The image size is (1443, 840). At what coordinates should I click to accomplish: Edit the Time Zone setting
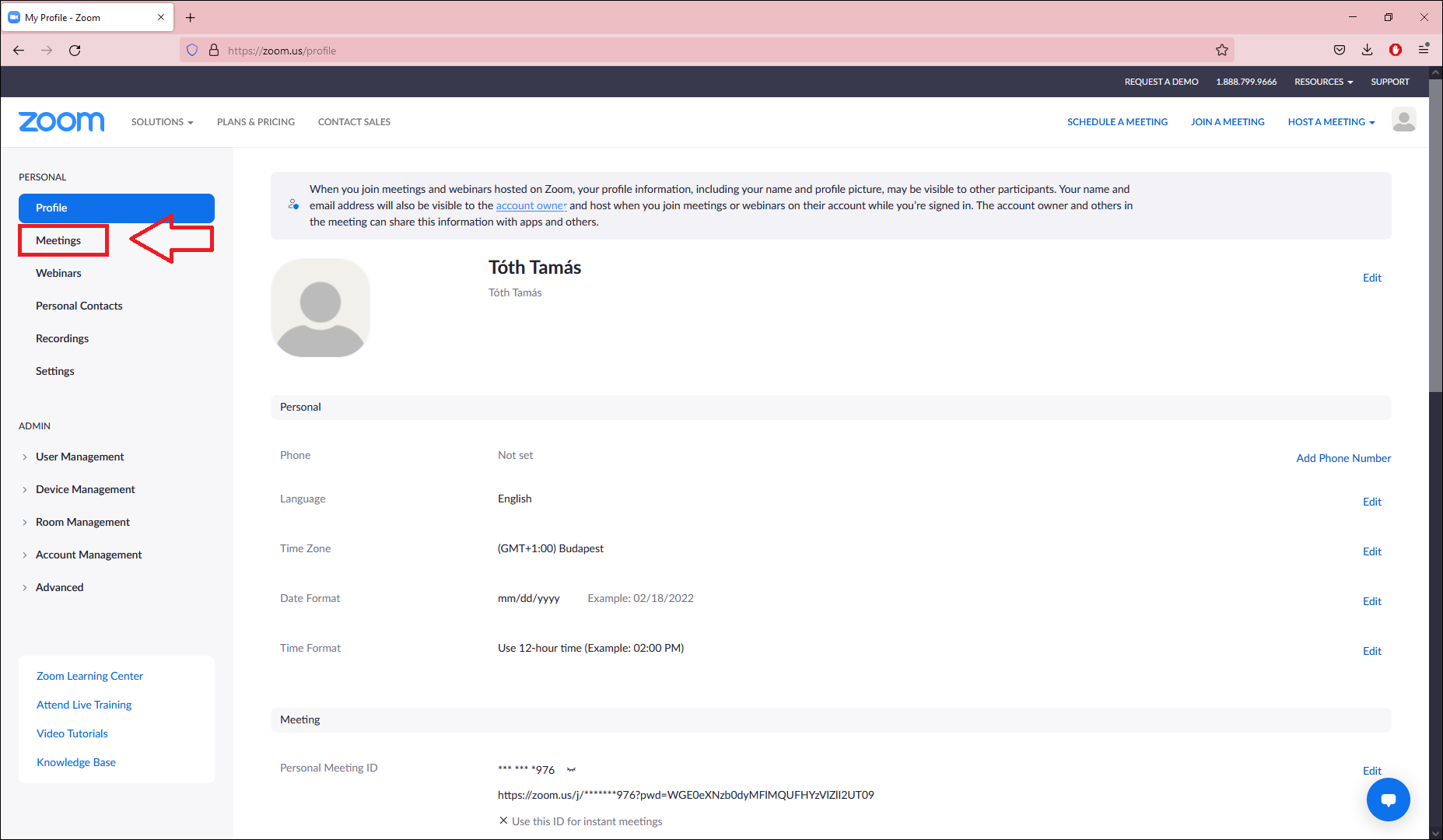pyautogui.click(x=1371, y=551)
